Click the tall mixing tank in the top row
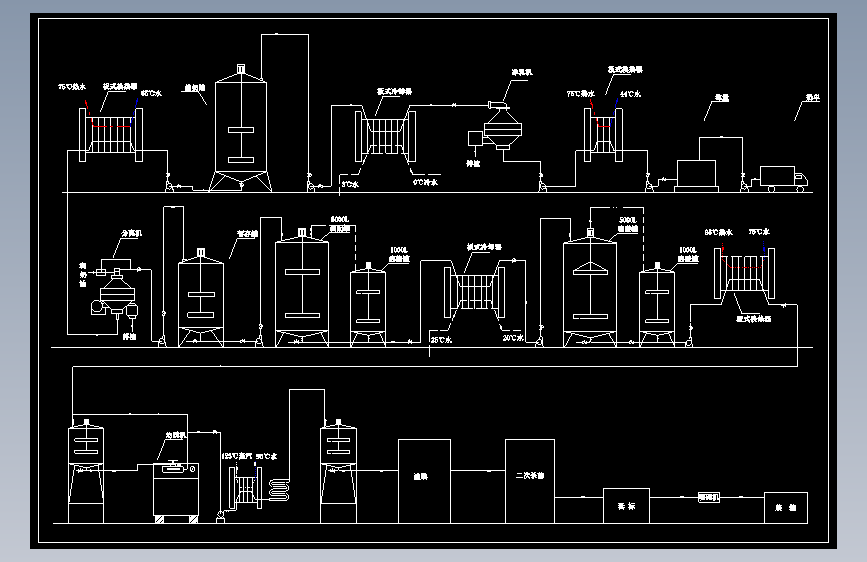This screenshot has width=867, height=562. pyautogui.click(x=241, y=128)
